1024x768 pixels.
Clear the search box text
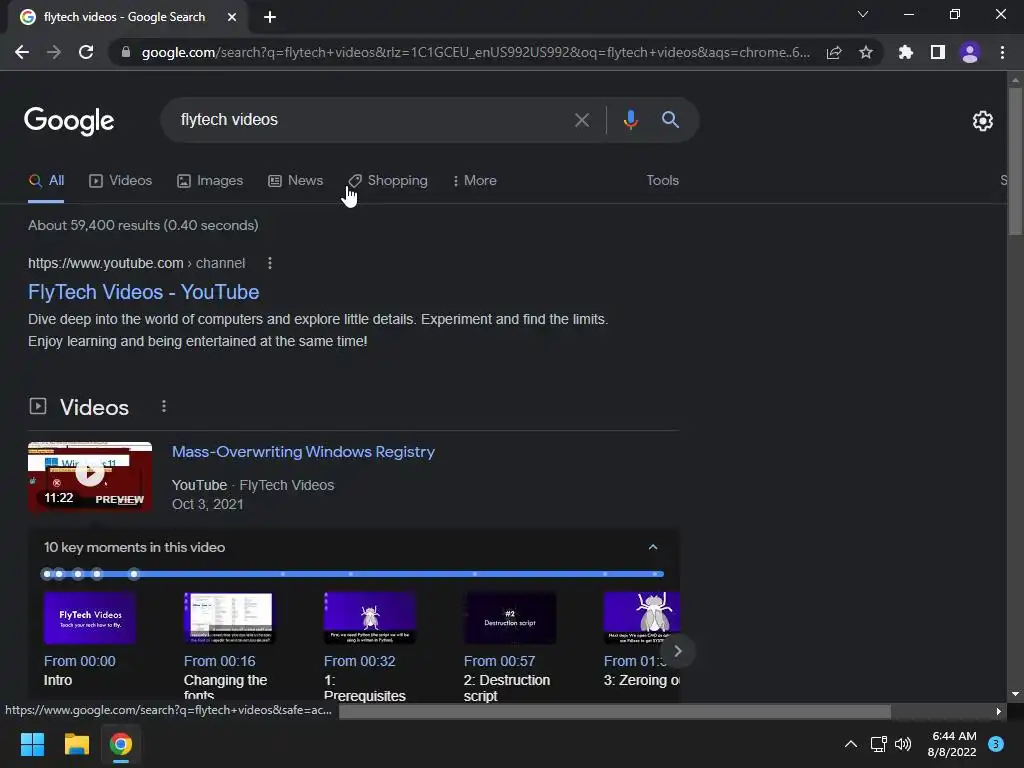(581, 120)
